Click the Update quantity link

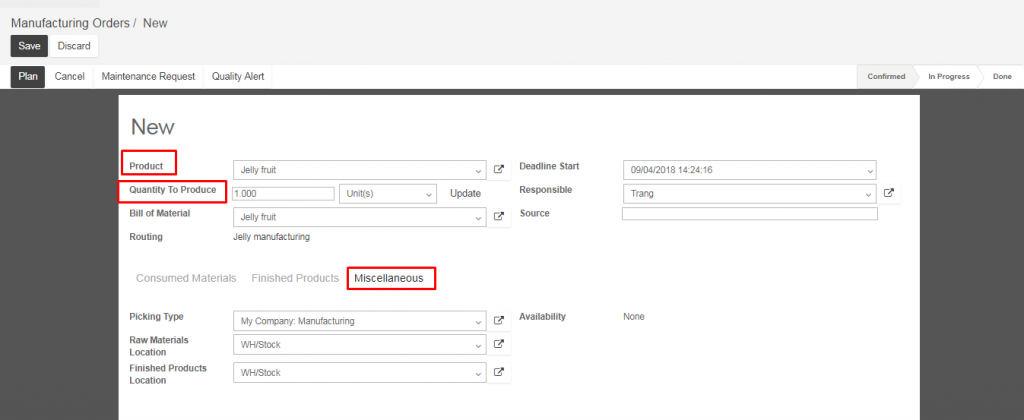coord(466,194)
